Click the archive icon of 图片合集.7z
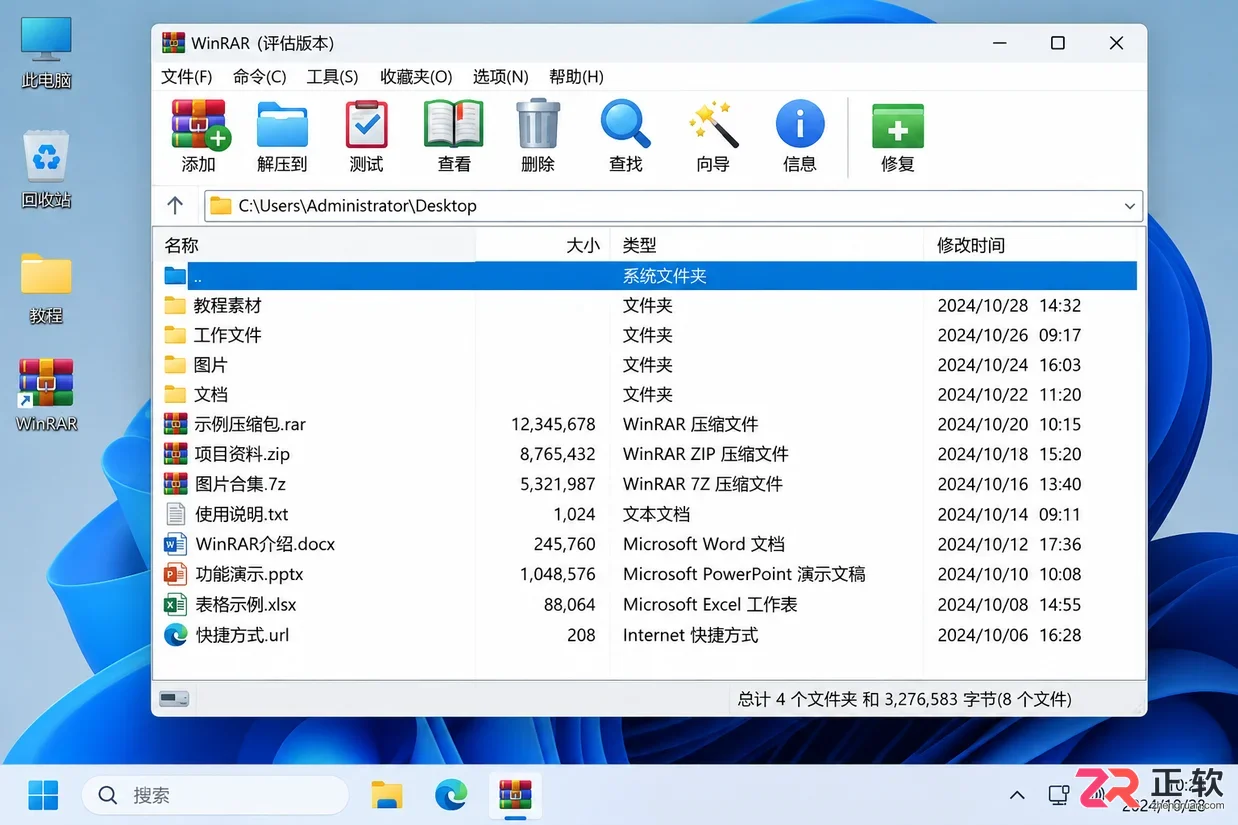Viewport: 1238px width, 825px height. [176, 484]
